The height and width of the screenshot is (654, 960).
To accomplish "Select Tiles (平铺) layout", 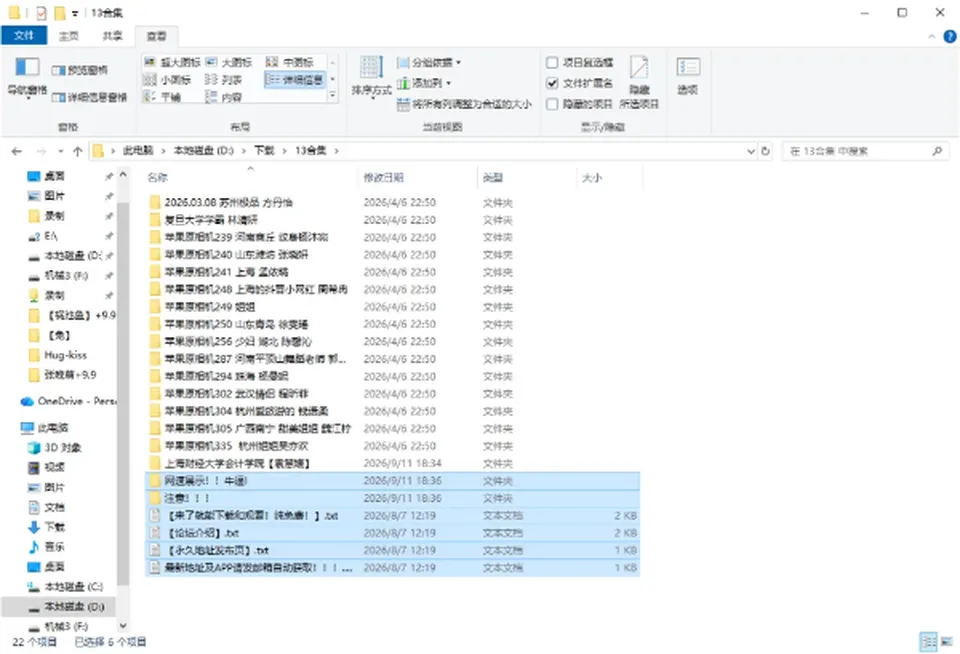I will [x=162, y=97].
